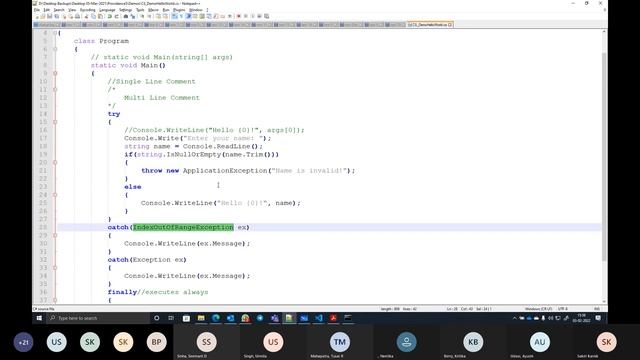Open the Search menu
The height and width of the screenshot is (360, 640).
pyautogui.click(x=59, y=10)
